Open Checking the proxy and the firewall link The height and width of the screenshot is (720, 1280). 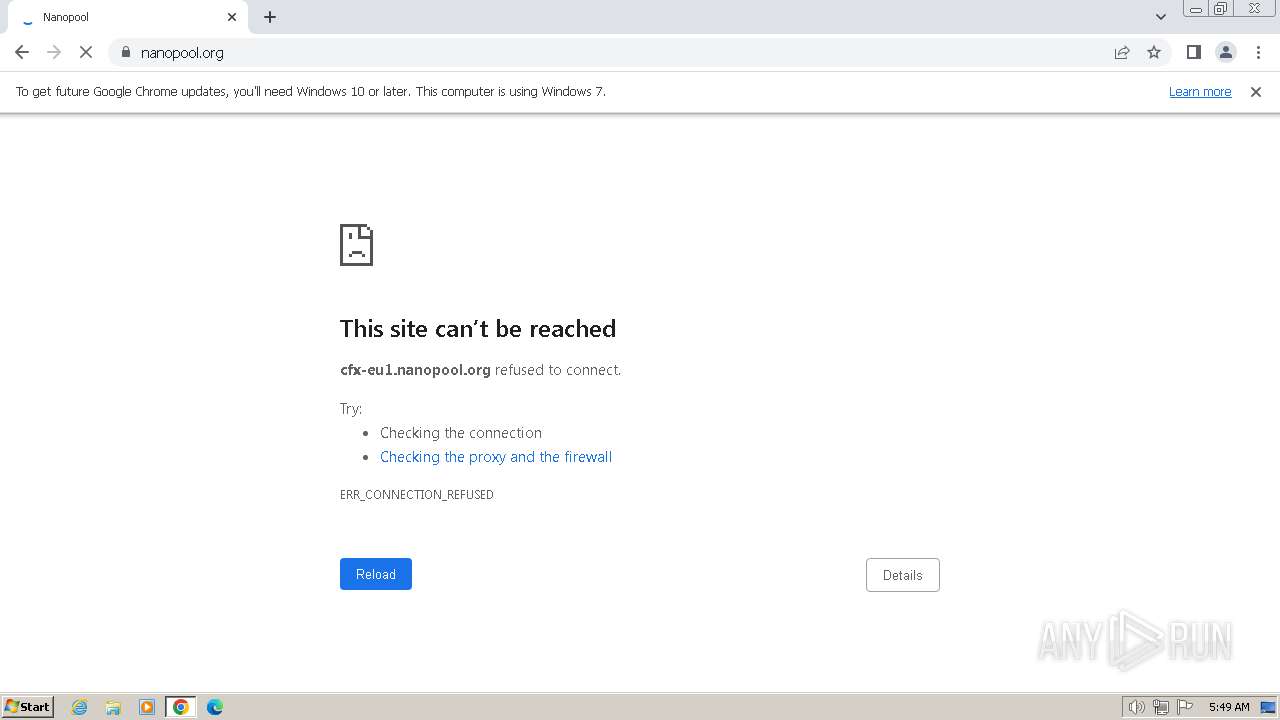[x=496, y=457]
